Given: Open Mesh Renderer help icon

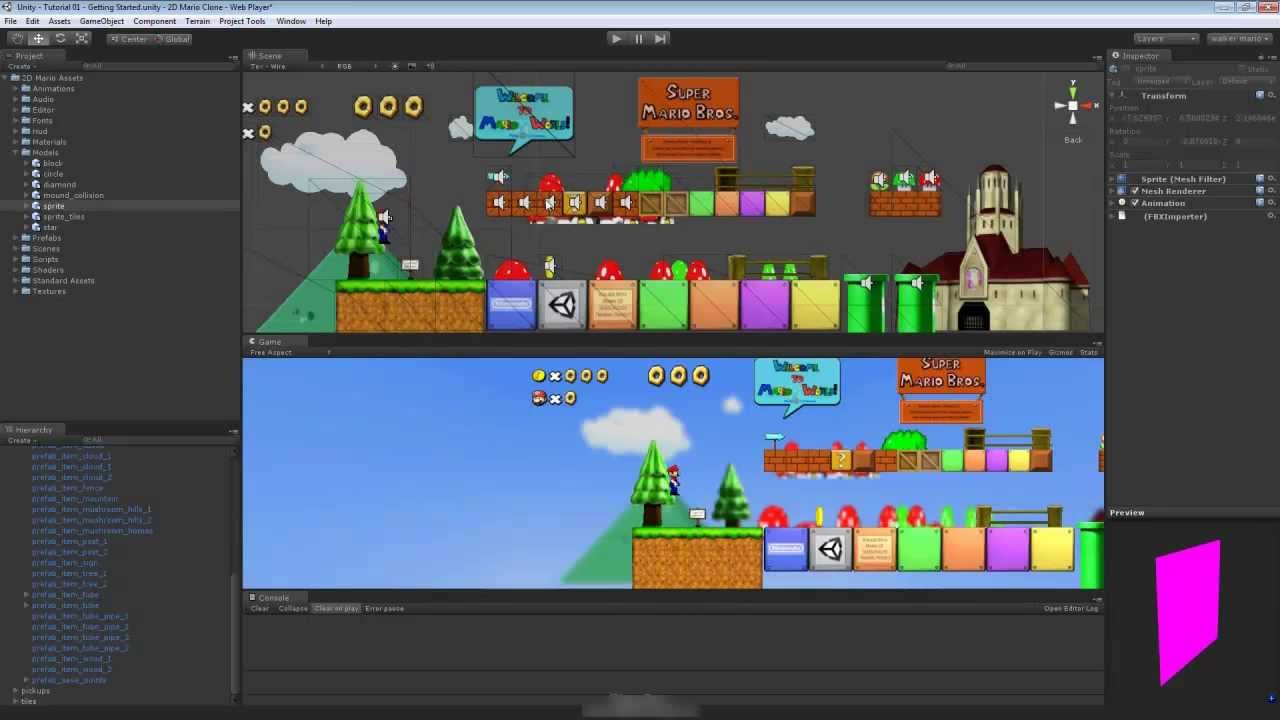Looking at the screenshot, I should 1260,191.
